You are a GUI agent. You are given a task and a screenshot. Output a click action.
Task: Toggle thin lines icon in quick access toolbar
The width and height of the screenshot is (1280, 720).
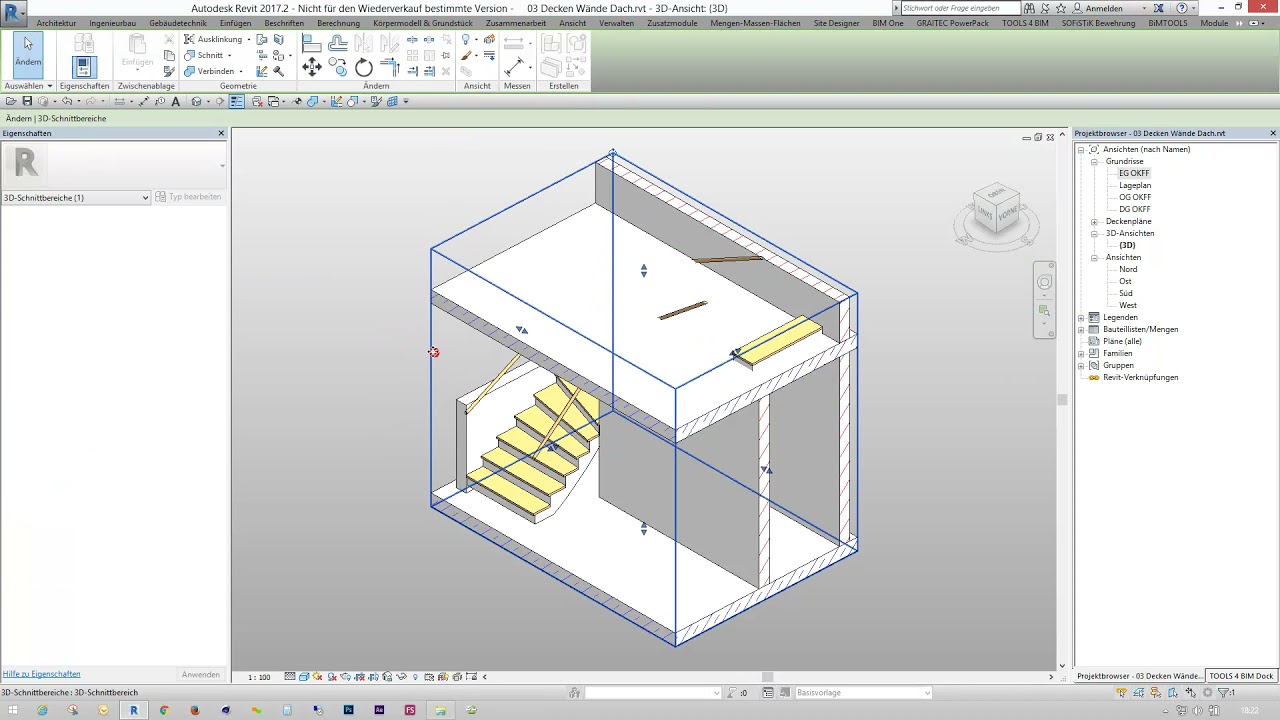tap(237, 101)
